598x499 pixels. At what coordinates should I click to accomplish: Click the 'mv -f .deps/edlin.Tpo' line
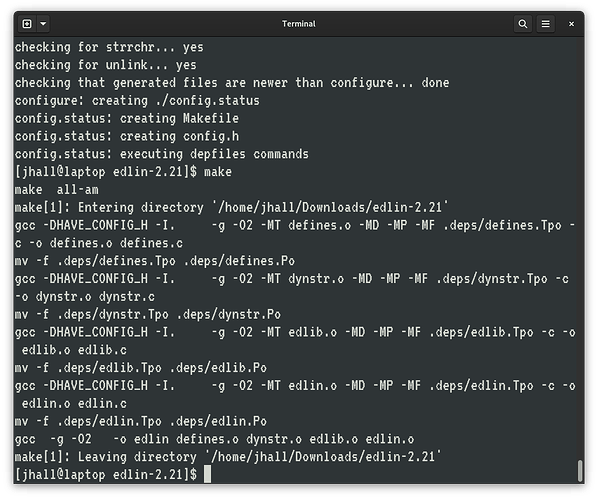click(x=141, y=421)
